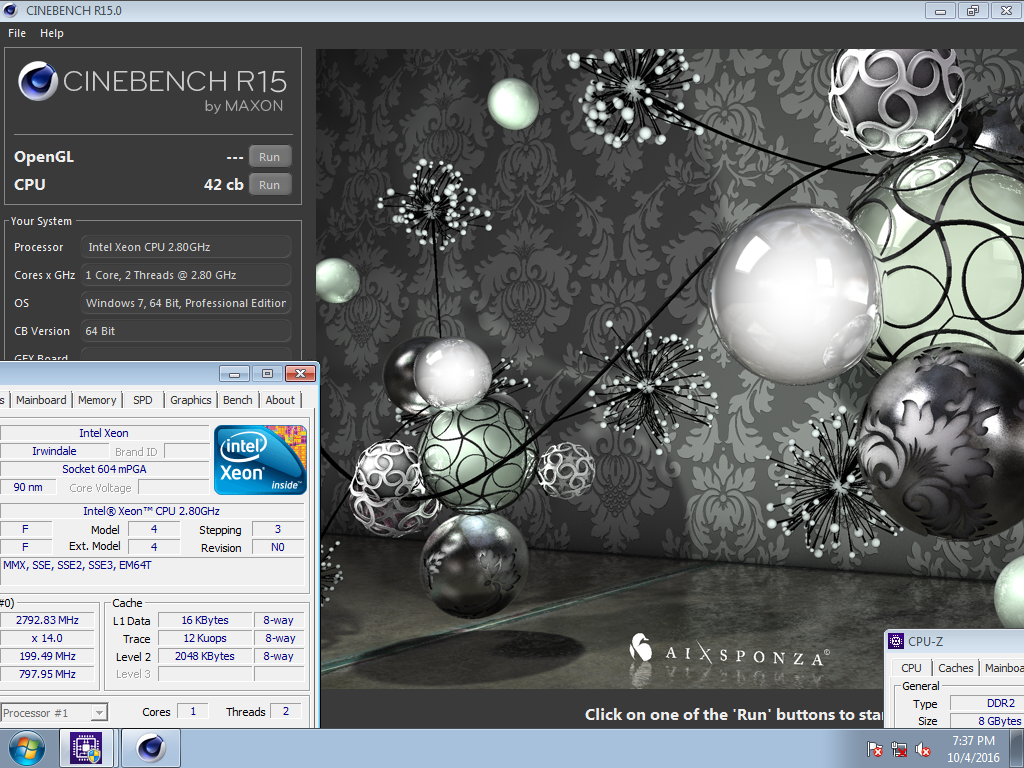Viewport: 1024px width, 768px height.
Task: Select the CB Version 64 Bit field
Action: [186, 331]
